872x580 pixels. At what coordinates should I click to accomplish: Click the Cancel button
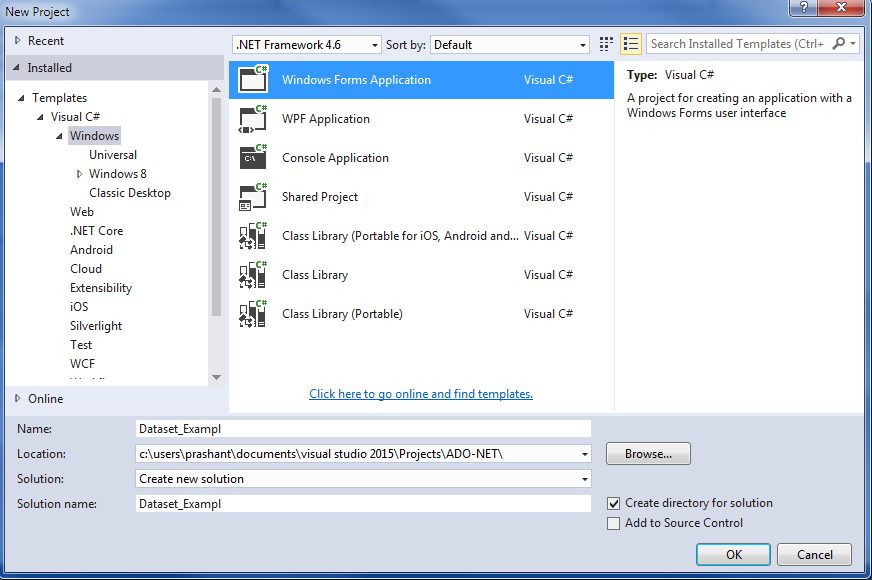pos(815,554)
